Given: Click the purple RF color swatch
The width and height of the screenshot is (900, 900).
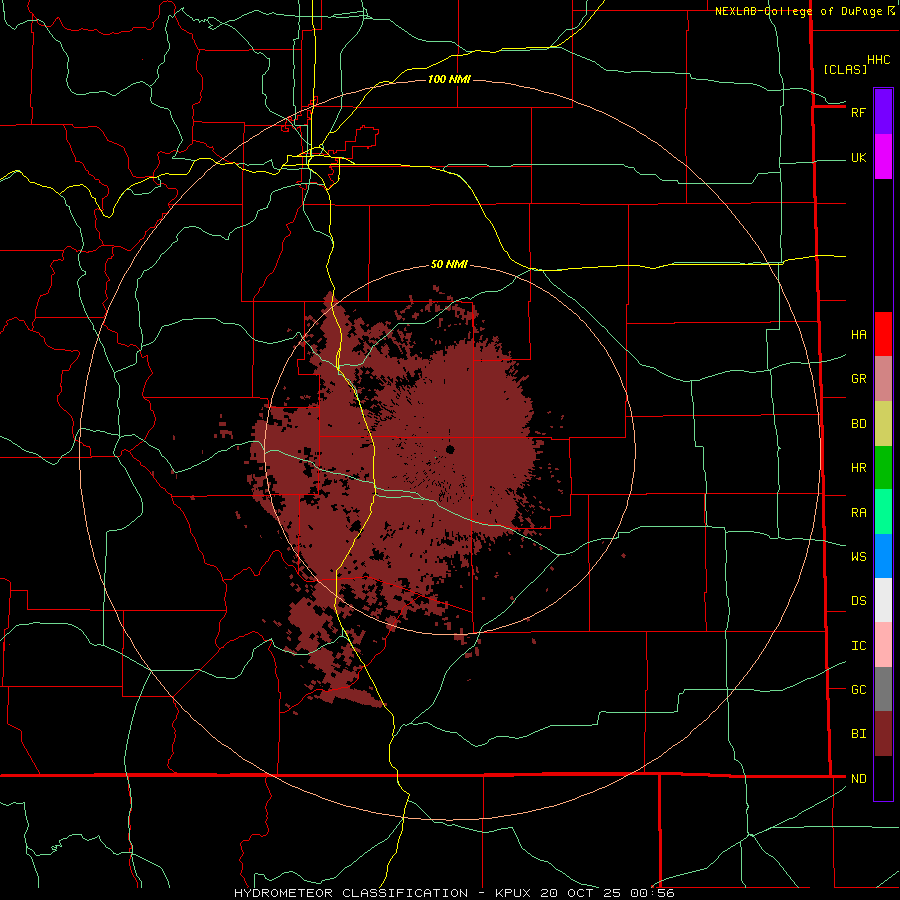Looking at the screenshot, I should 883,112.
